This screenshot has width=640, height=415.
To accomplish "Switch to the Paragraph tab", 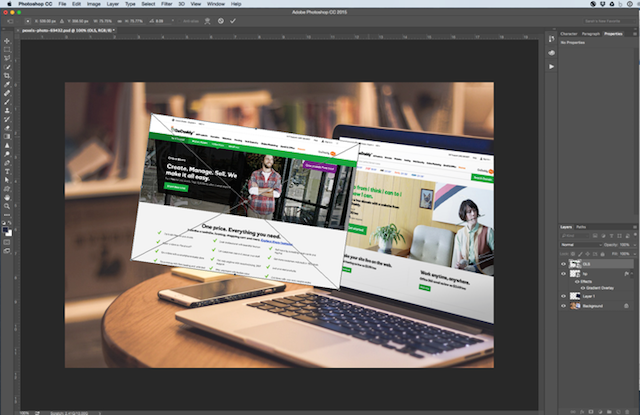I will click(x=591, y=34).
